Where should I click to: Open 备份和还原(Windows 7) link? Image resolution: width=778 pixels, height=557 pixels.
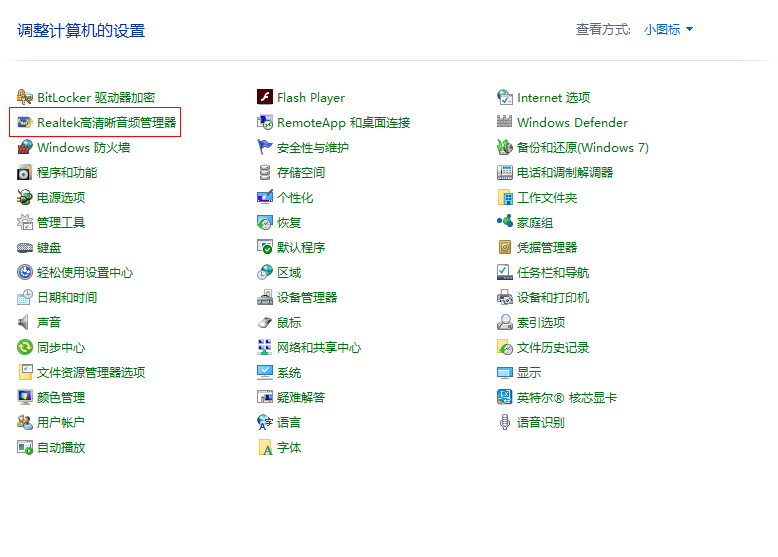click(x=583, y=147)
